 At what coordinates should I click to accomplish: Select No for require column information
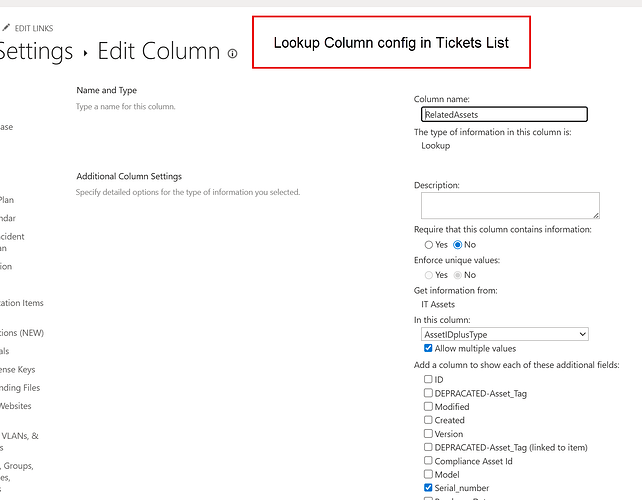point(459,244)
